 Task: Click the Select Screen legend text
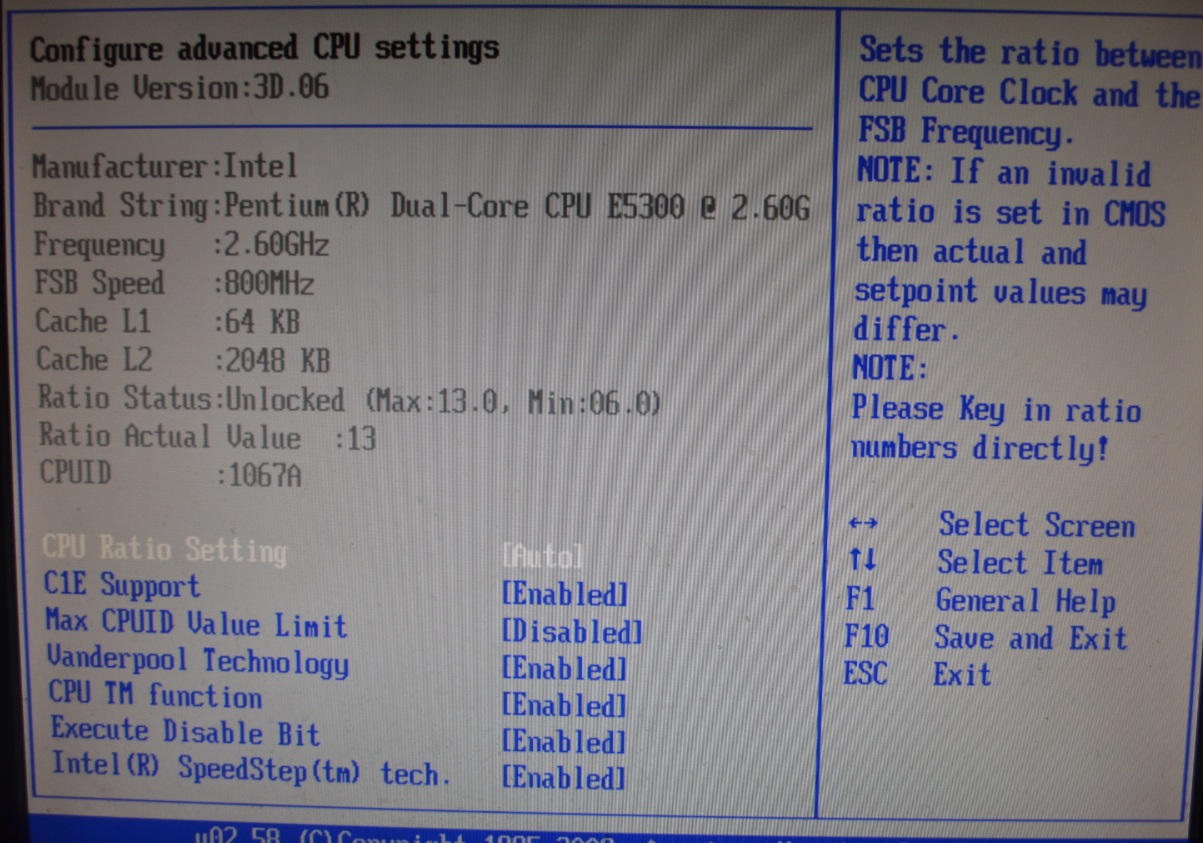click(x=1036, y=525)
